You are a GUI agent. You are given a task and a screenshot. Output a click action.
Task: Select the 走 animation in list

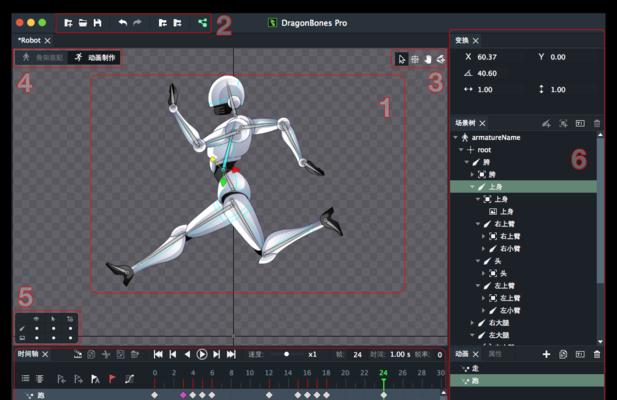(527, 369)
